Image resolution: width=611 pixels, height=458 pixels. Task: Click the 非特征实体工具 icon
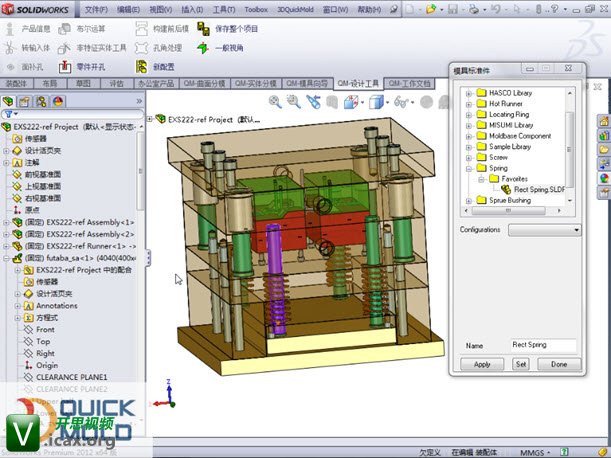pyautogui.click(x=64, y=48)
